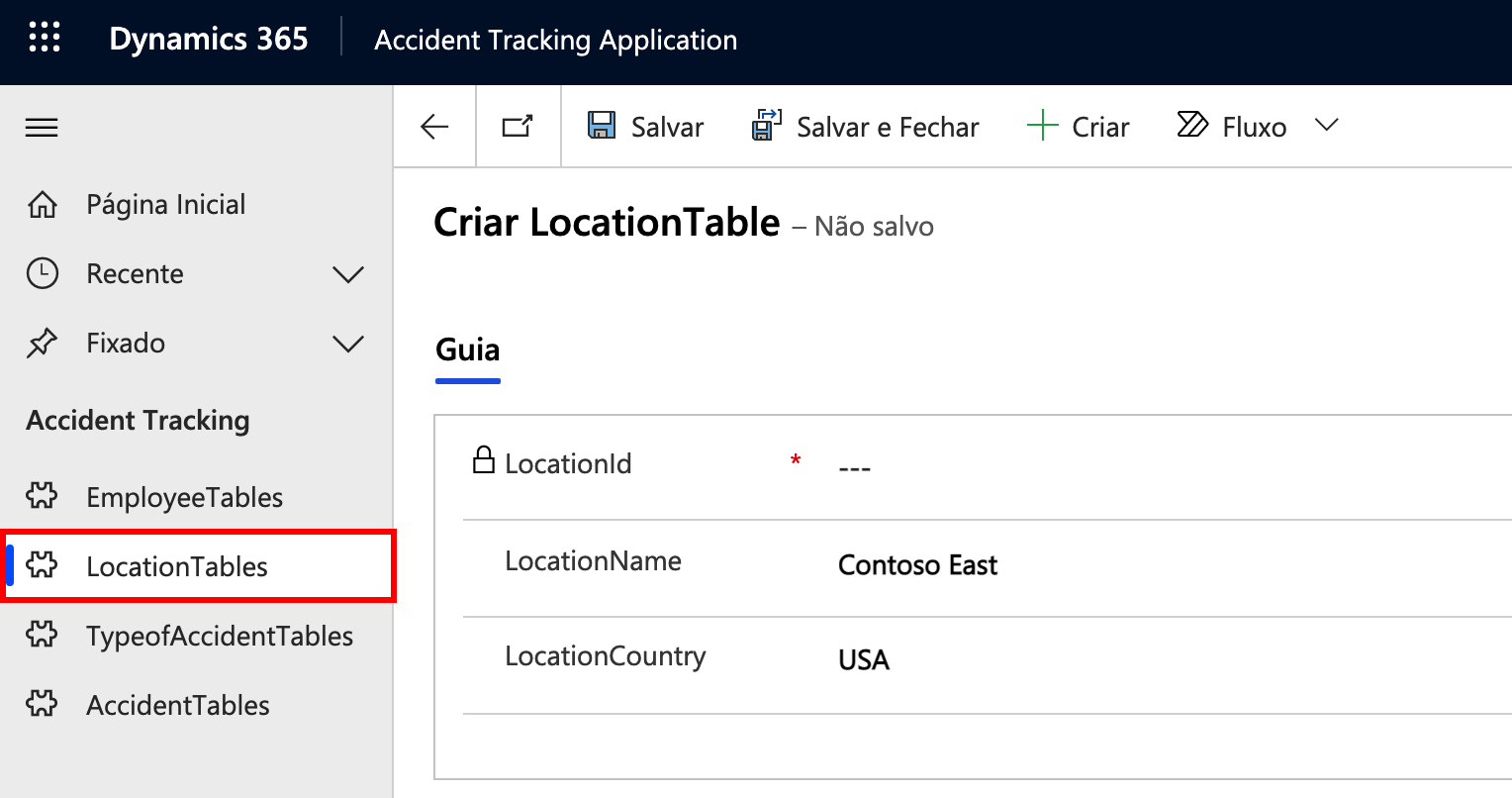
Task: Click the Salvar button label
Action: 668,128
